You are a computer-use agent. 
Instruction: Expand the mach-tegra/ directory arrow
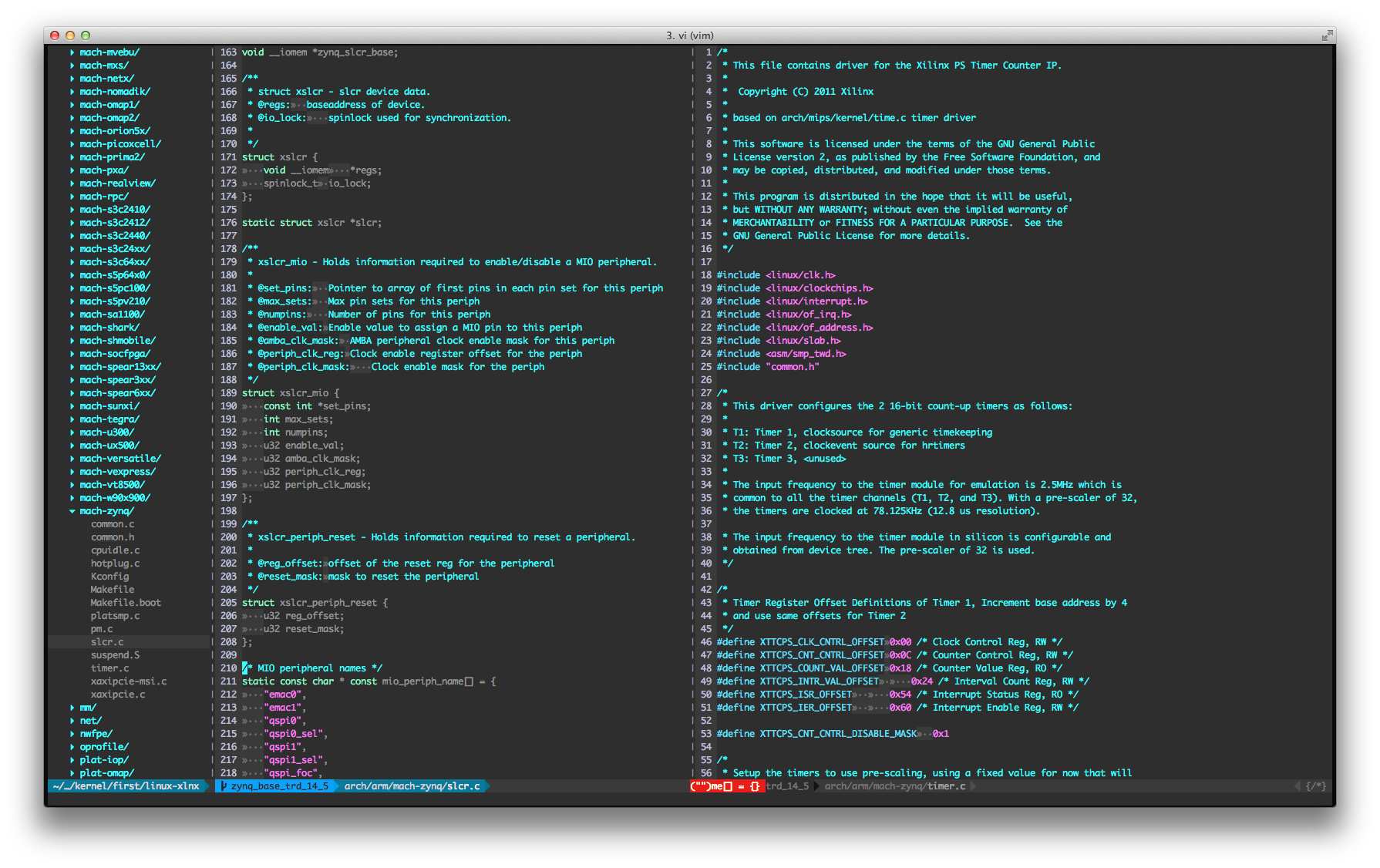[x=72, y=419]
